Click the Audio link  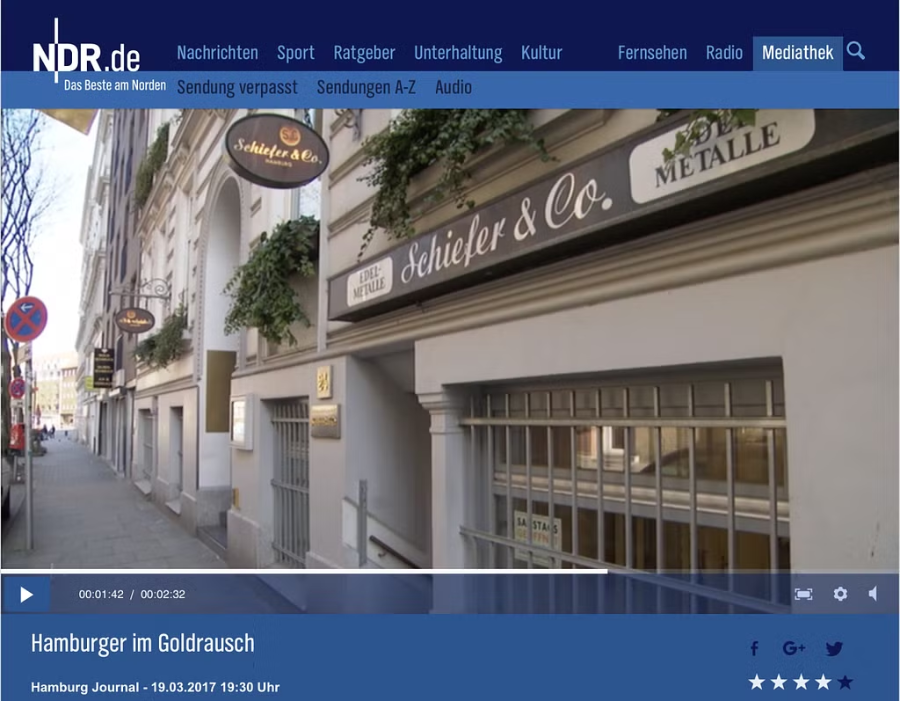[x=453, y=87]
